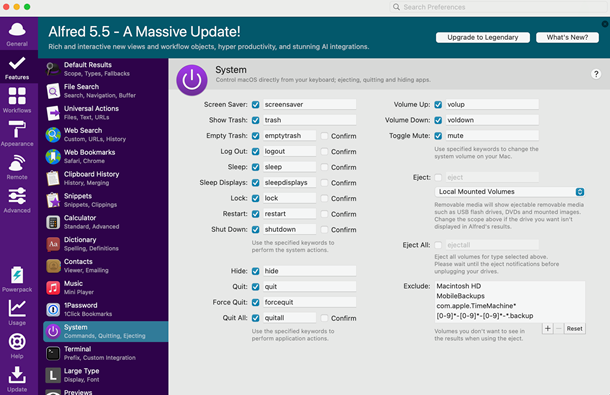Select 1Password feature
This screenshot has width=610, height=395.
tap(105, 309)
